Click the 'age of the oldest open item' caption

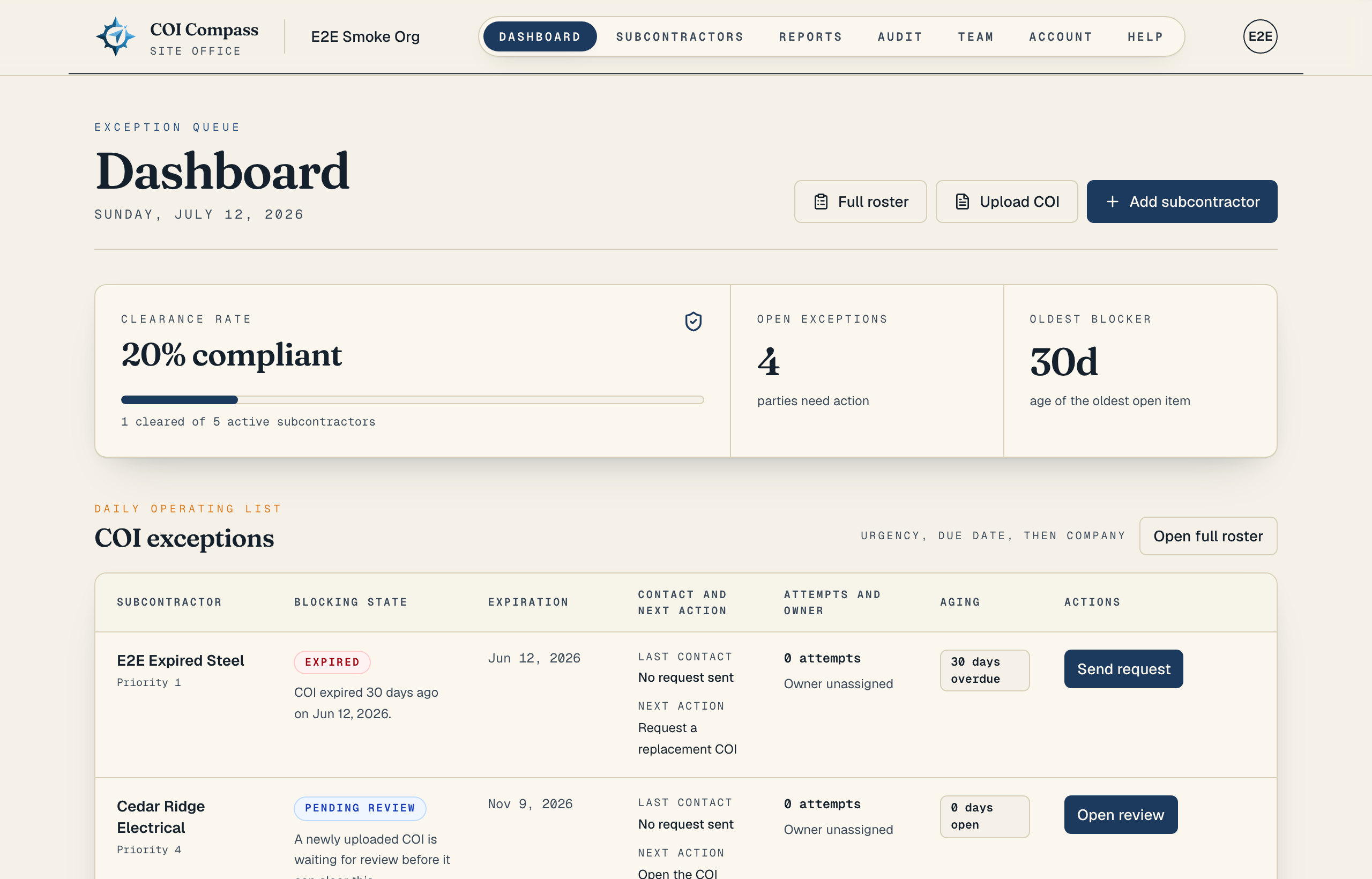point(1109,401)
